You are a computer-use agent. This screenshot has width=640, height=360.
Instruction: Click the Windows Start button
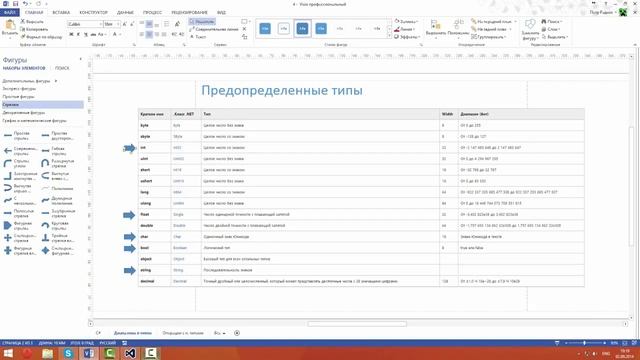coord(8,353)
